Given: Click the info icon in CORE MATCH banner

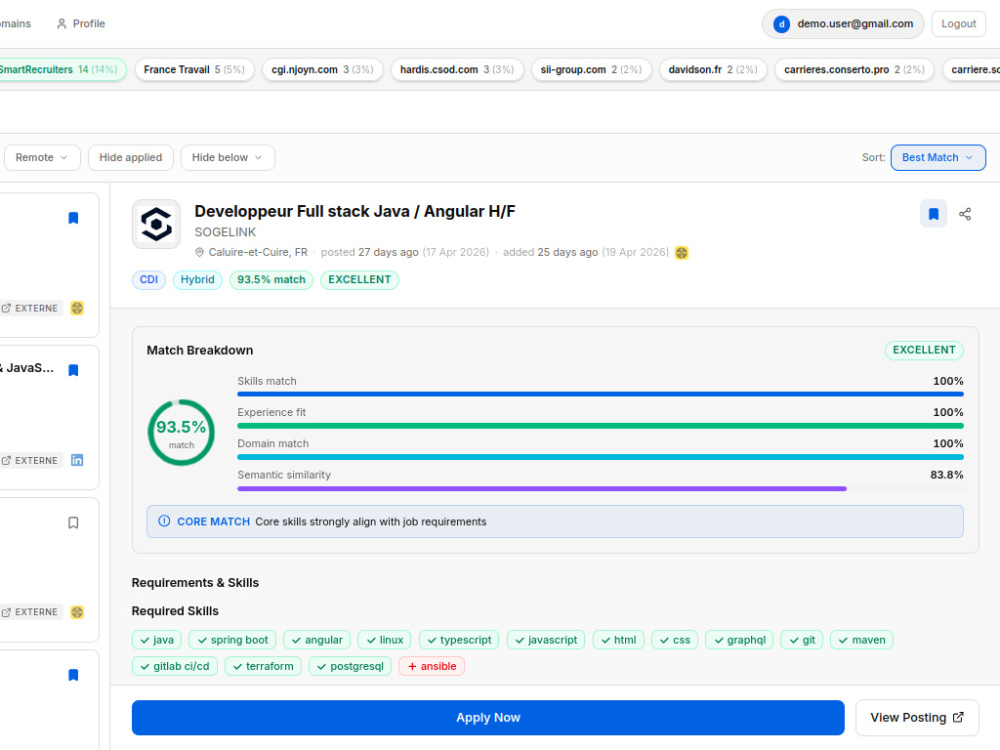Looking at the screenshot, I should pos(164,521).
